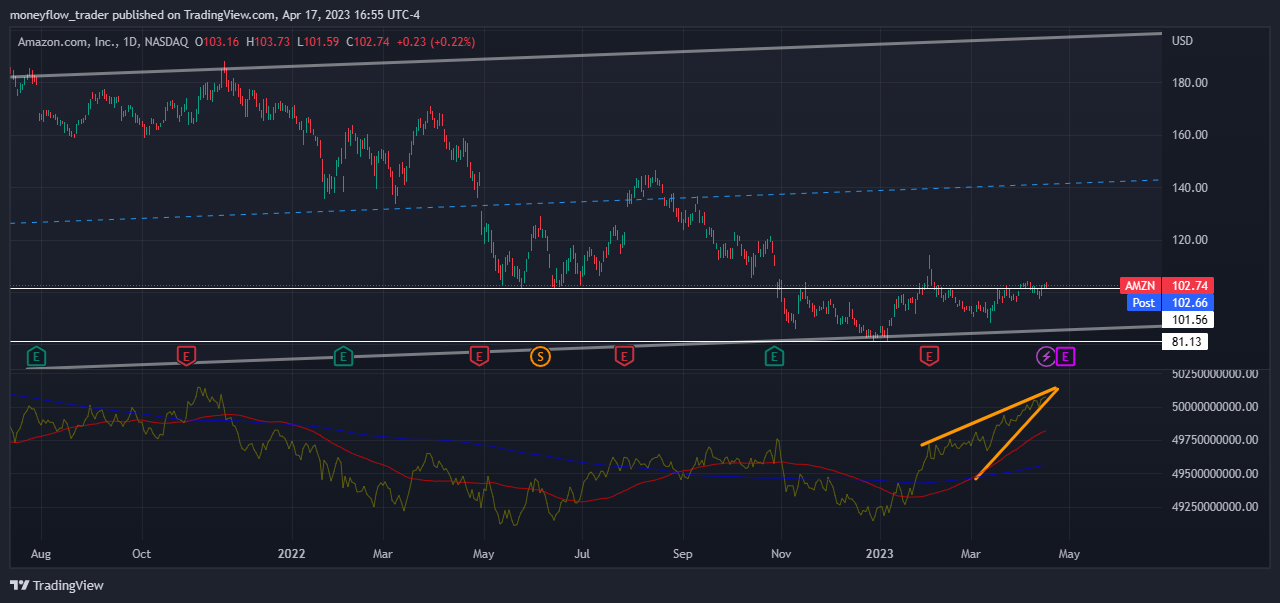The width and height of the screenshot is (1280, 603).
Task: Click the Nov label on time axis
Action: tap(779, 553)
